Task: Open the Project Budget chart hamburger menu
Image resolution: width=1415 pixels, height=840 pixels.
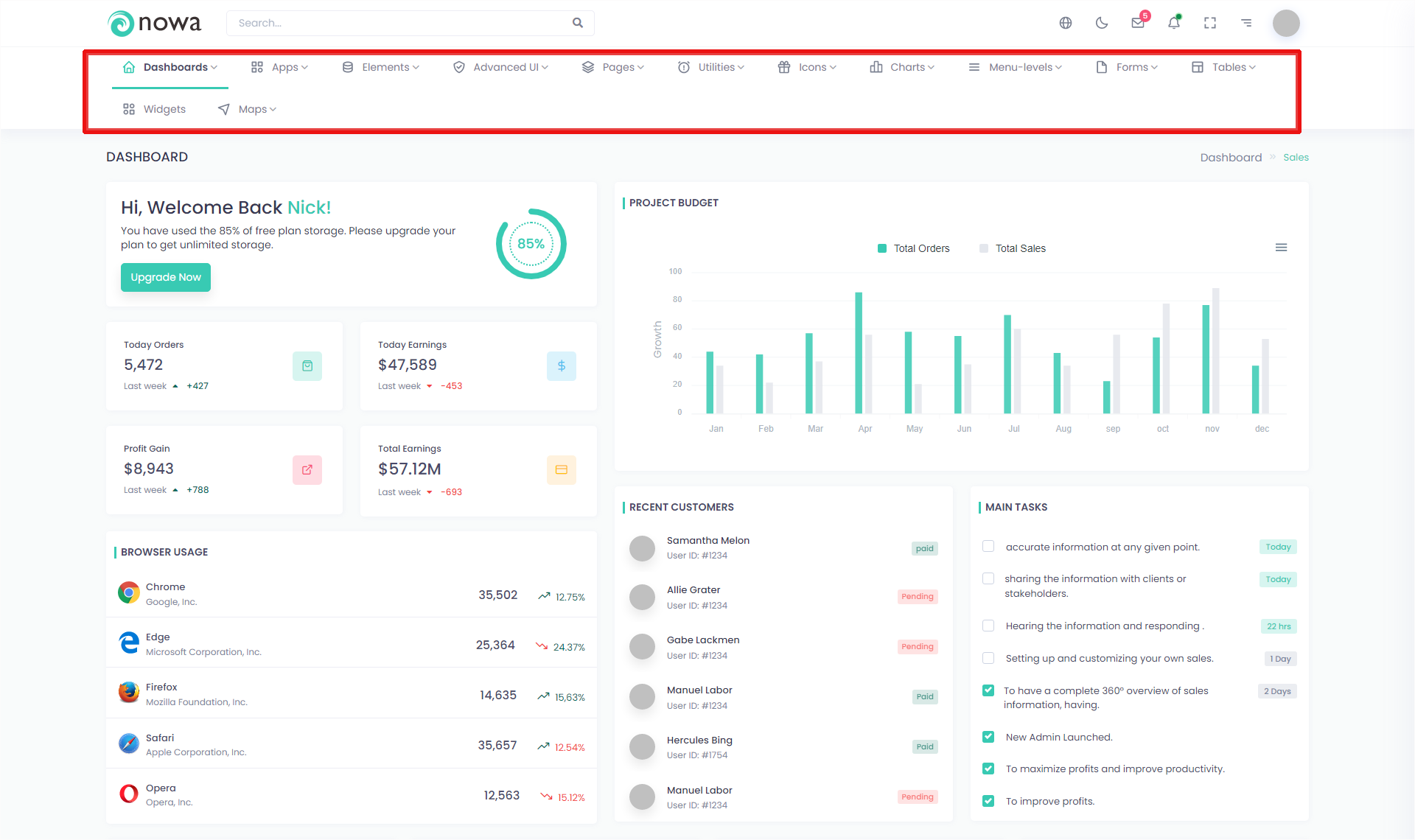Action: (1282, 248)
